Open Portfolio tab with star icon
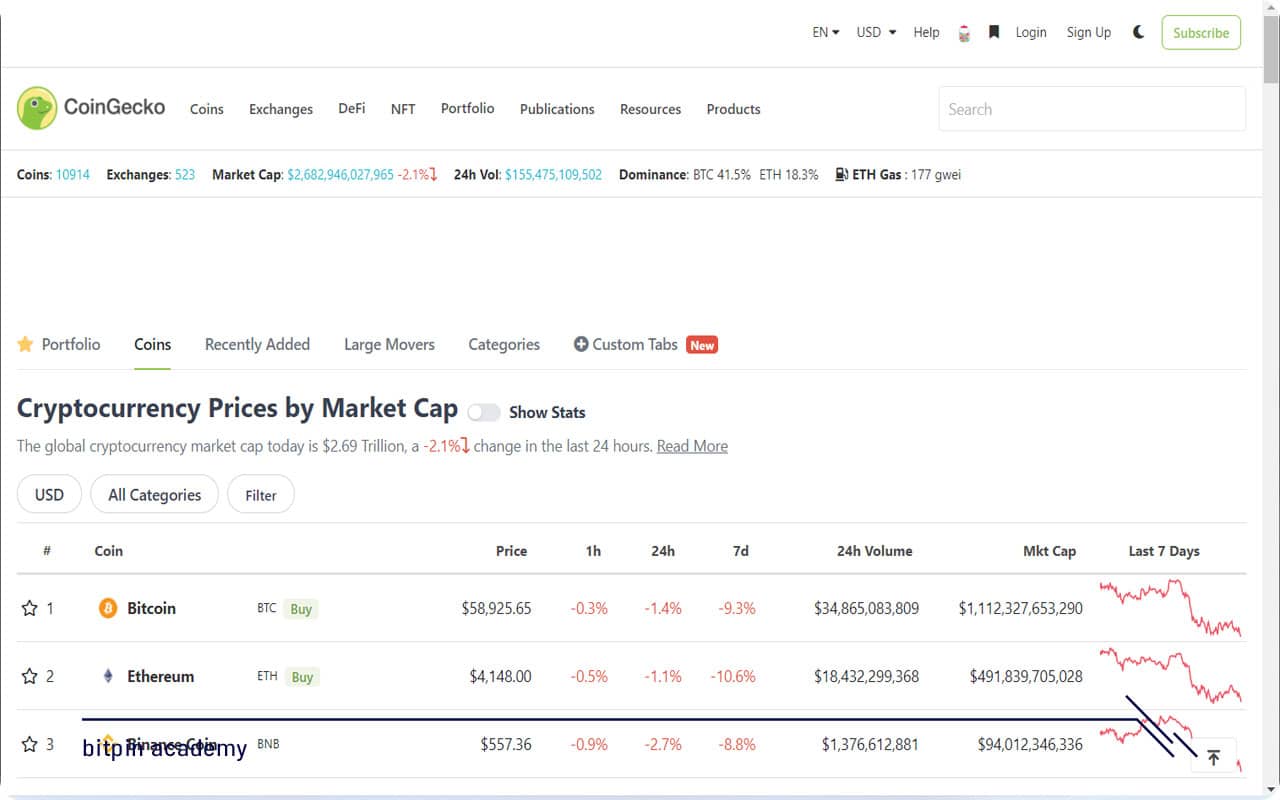The width and height of the screenshot is (1280, 800). point(59,344)
